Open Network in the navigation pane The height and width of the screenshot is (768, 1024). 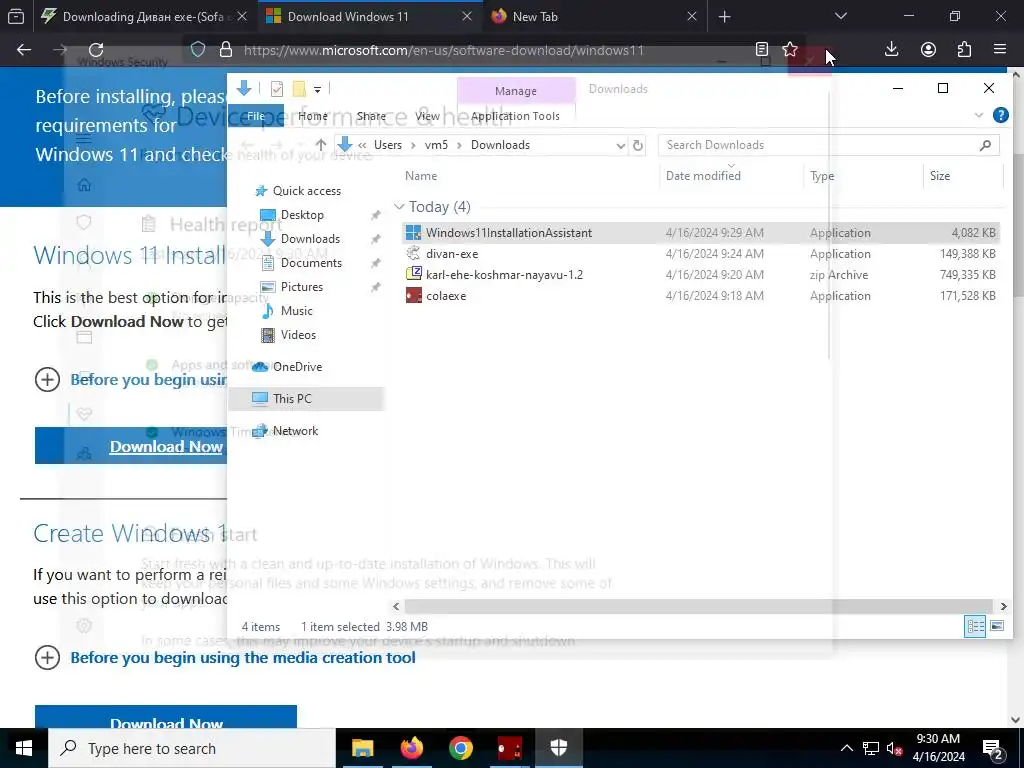(x=295, y=431)
